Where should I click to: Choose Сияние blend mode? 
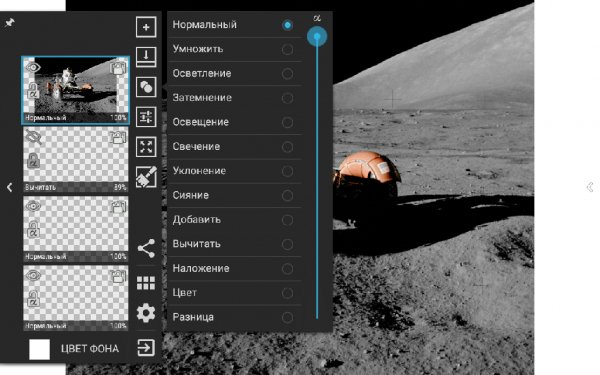pyautogui.click(x=234, y=196)
